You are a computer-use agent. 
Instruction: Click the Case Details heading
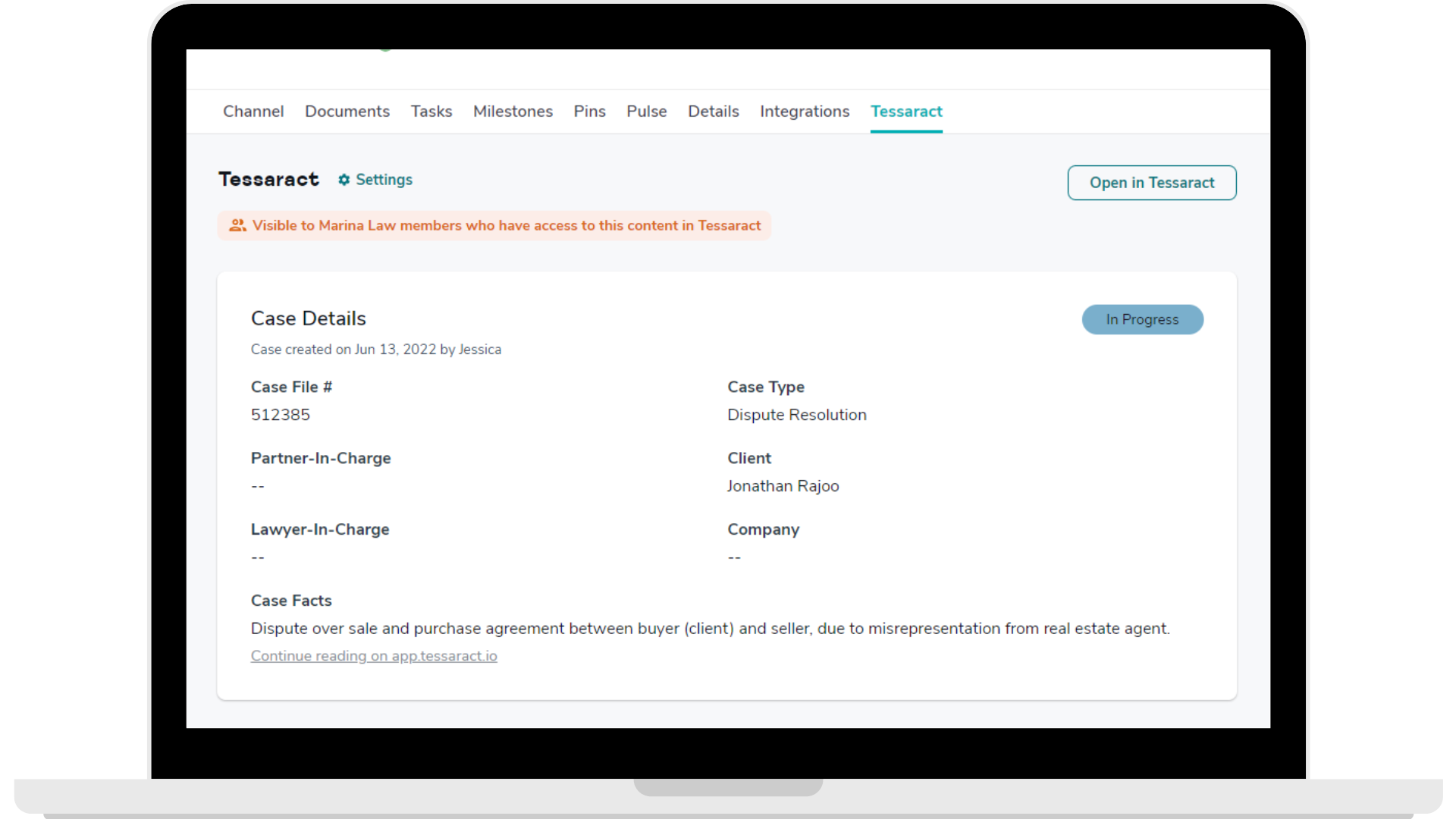(308, 318)
